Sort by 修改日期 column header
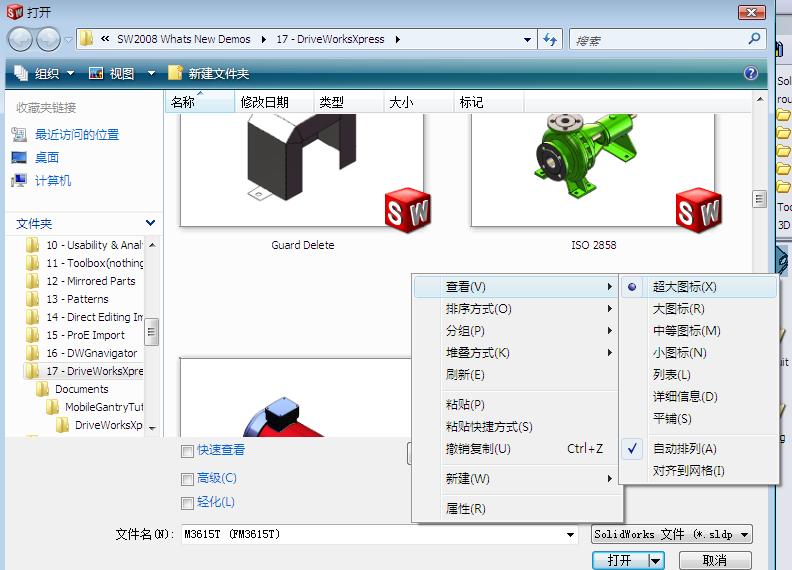The image size is (792, 570). [x=274, y=102]
